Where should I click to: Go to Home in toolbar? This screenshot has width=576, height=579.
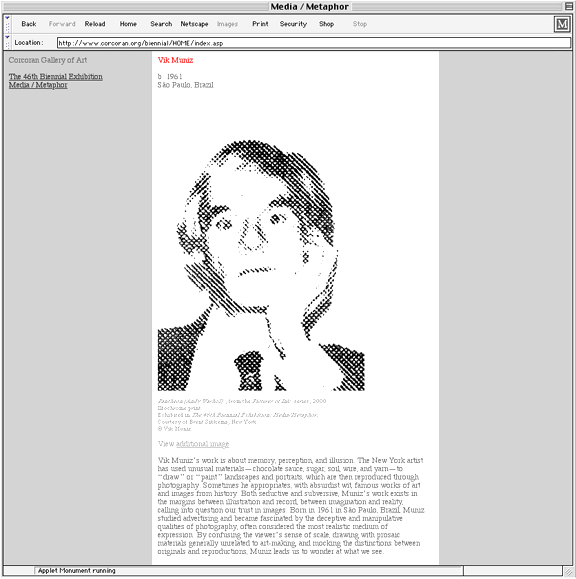click(x=128, y=24)
